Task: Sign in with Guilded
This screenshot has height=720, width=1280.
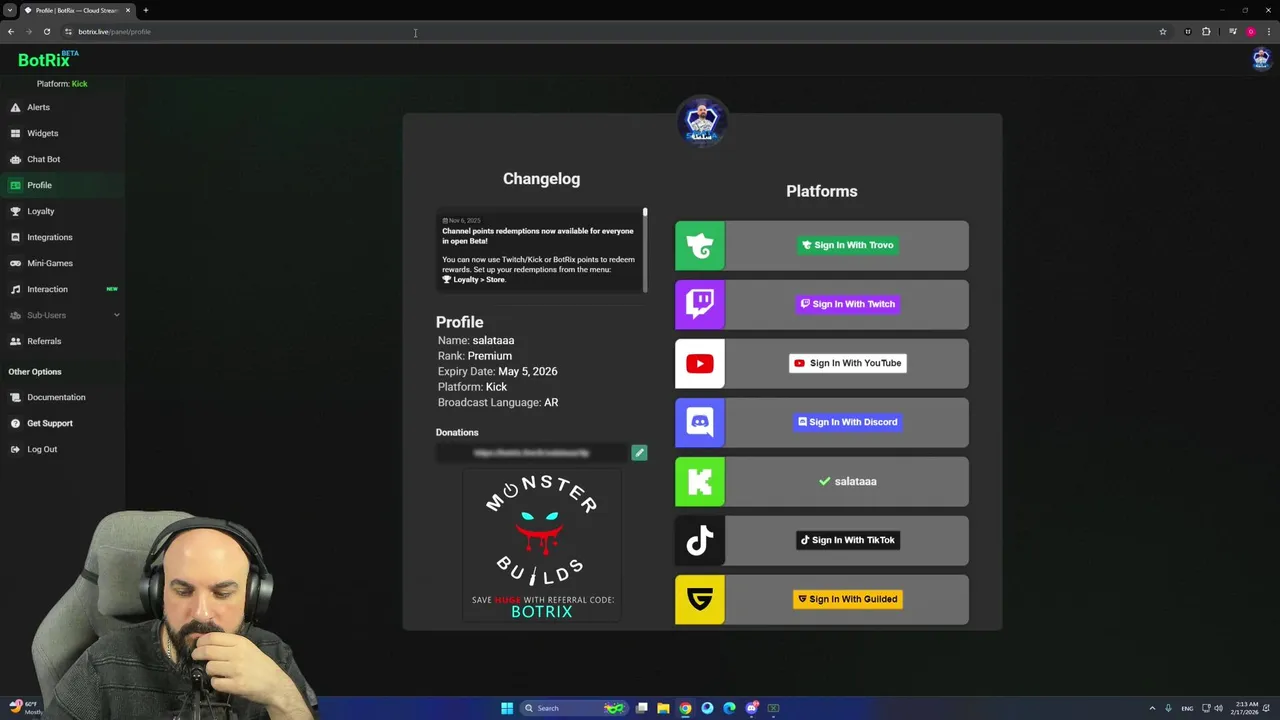Action: 847,599
